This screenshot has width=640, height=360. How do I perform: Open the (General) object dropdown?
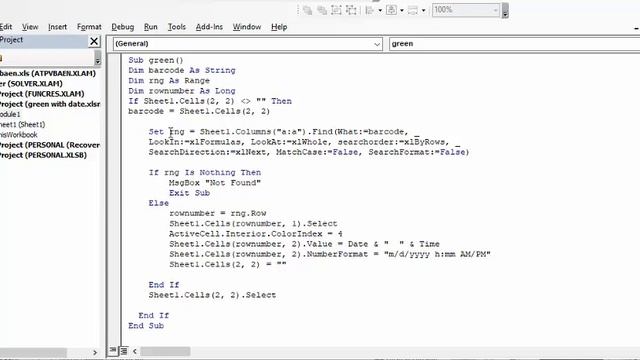[247, 44]
